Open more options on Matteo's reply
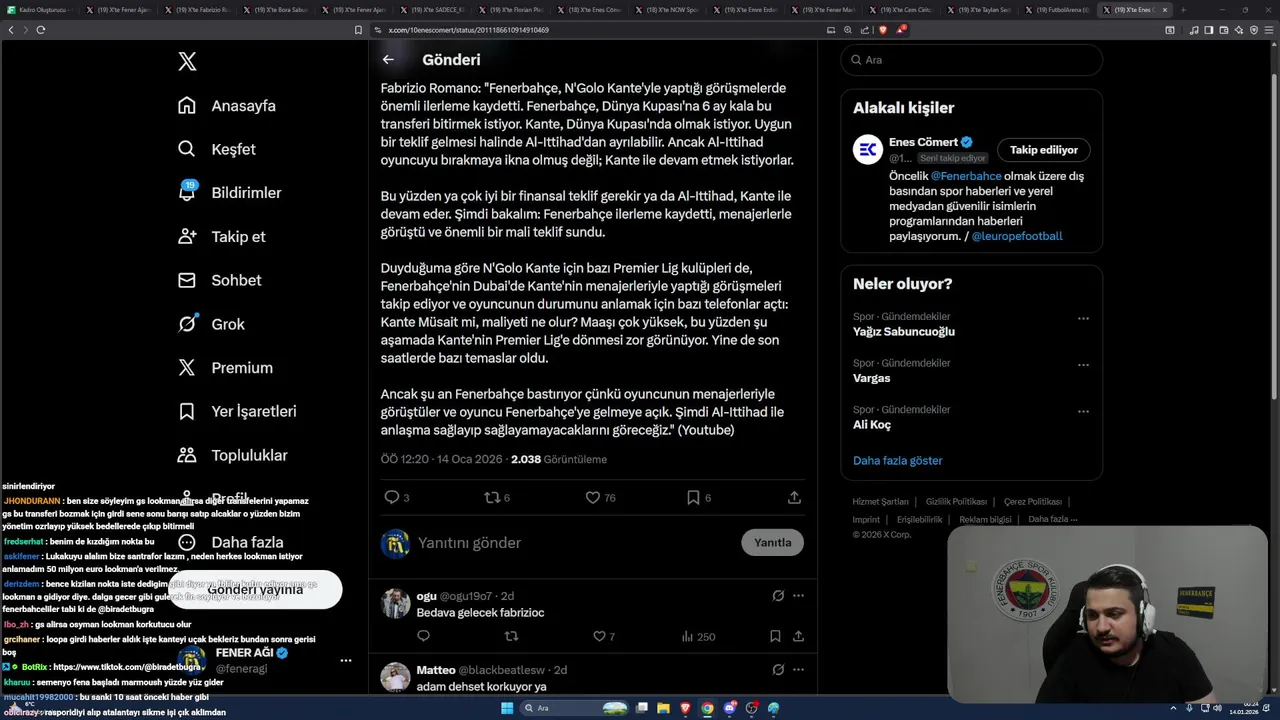This screenshot has width=1280, height=720. (798, 670)
